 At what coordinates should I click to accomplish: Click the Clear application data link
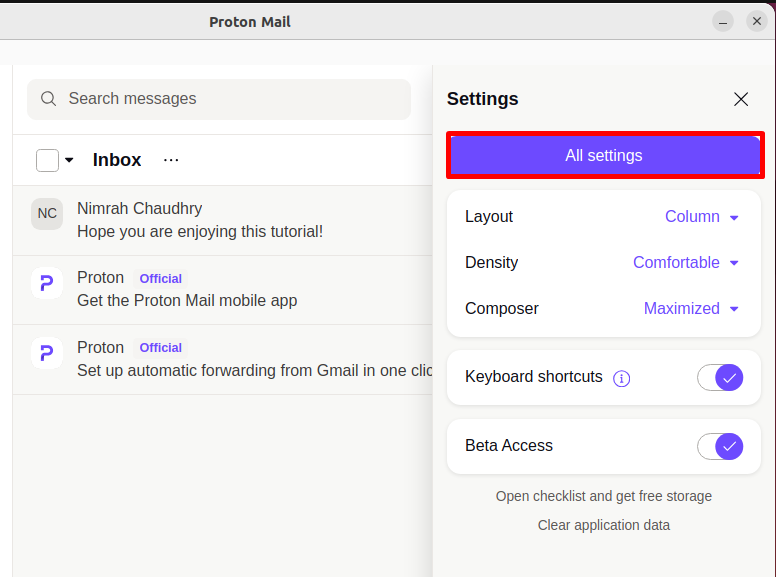(604, 525)
